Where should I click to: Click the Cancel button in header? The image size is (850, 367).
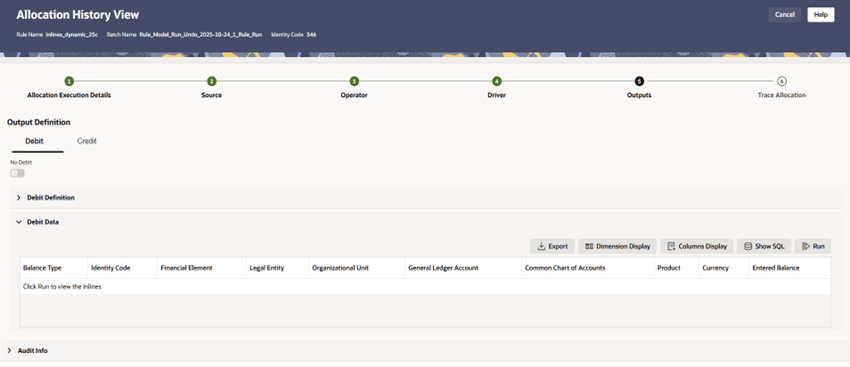pyautogui.click(x=784, y=15)
